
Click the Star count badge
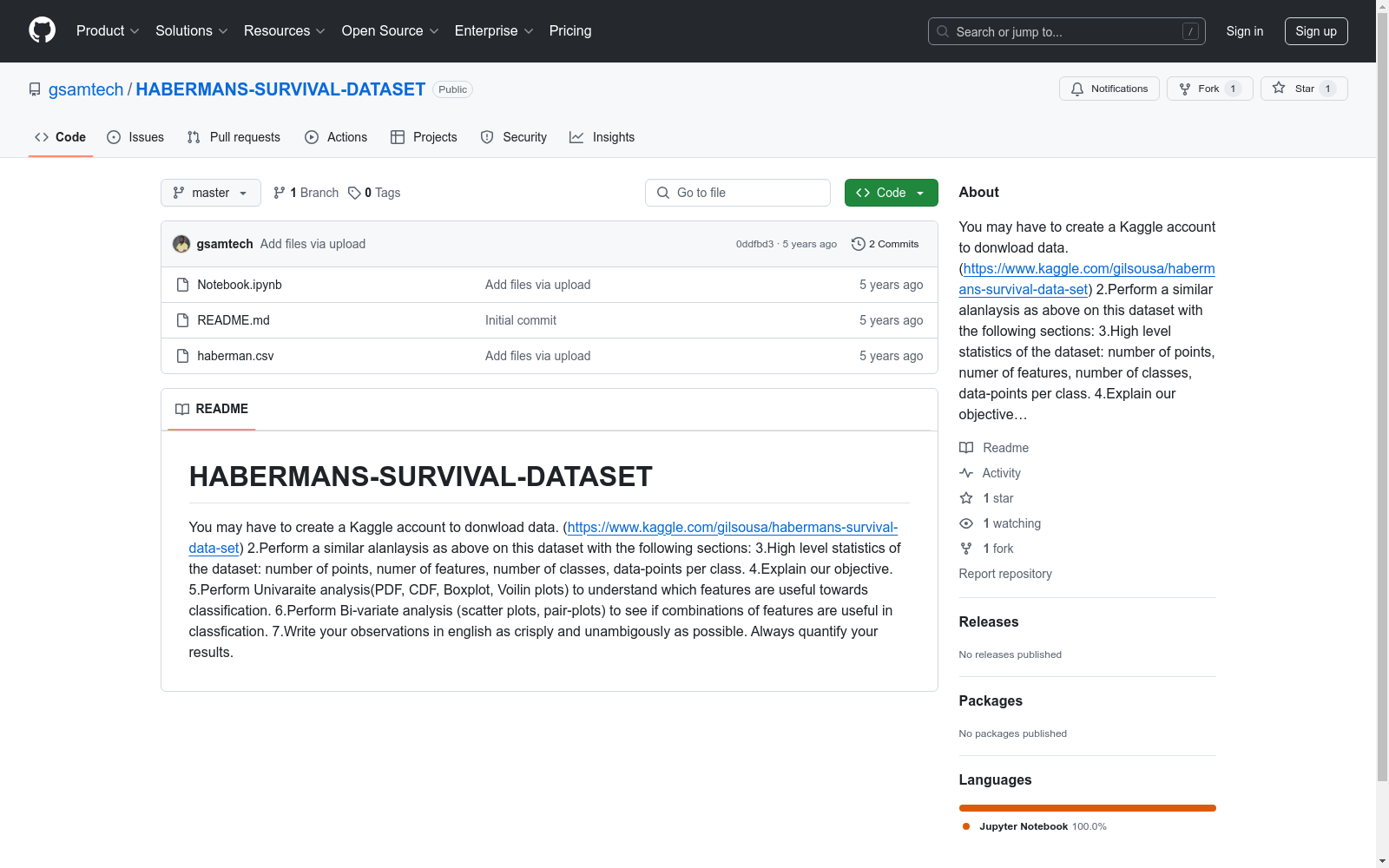1327,89
